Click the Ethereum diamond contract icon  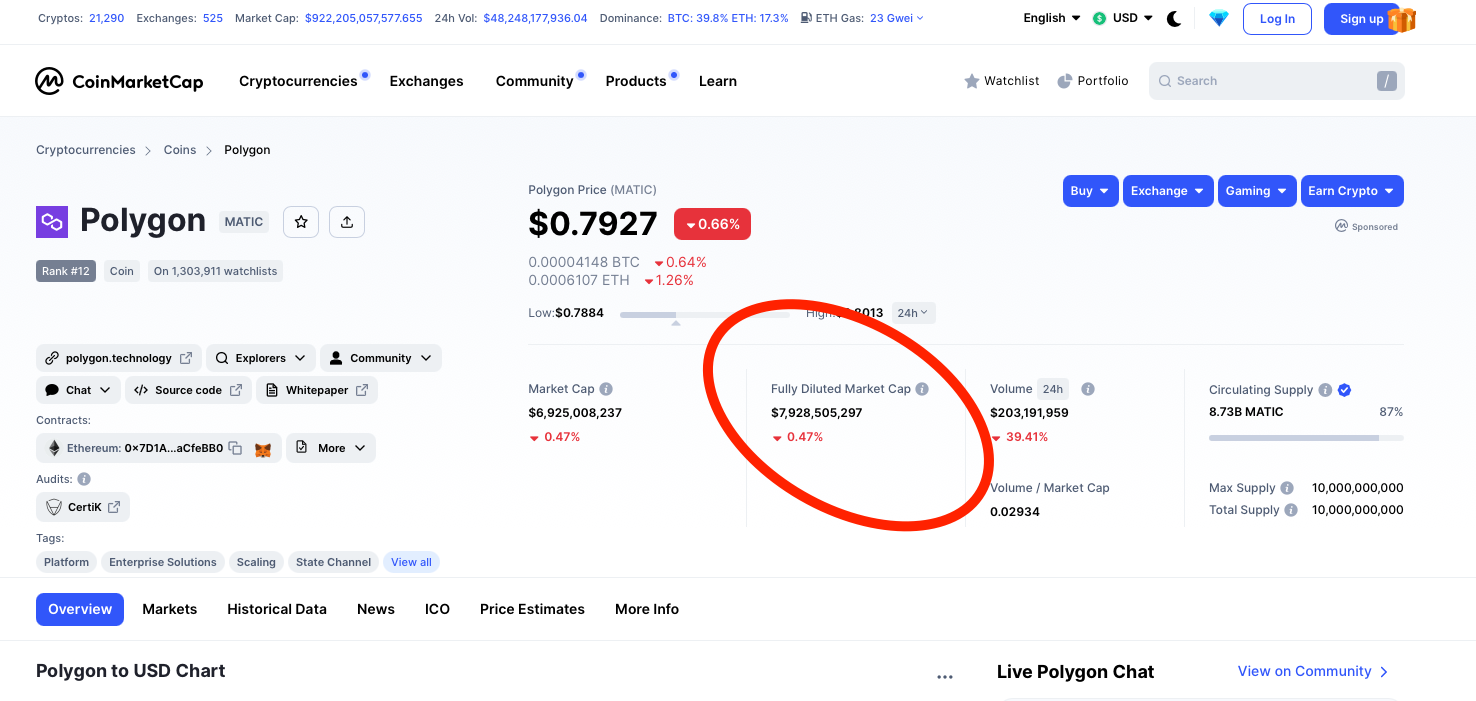[x=55, y=448]
